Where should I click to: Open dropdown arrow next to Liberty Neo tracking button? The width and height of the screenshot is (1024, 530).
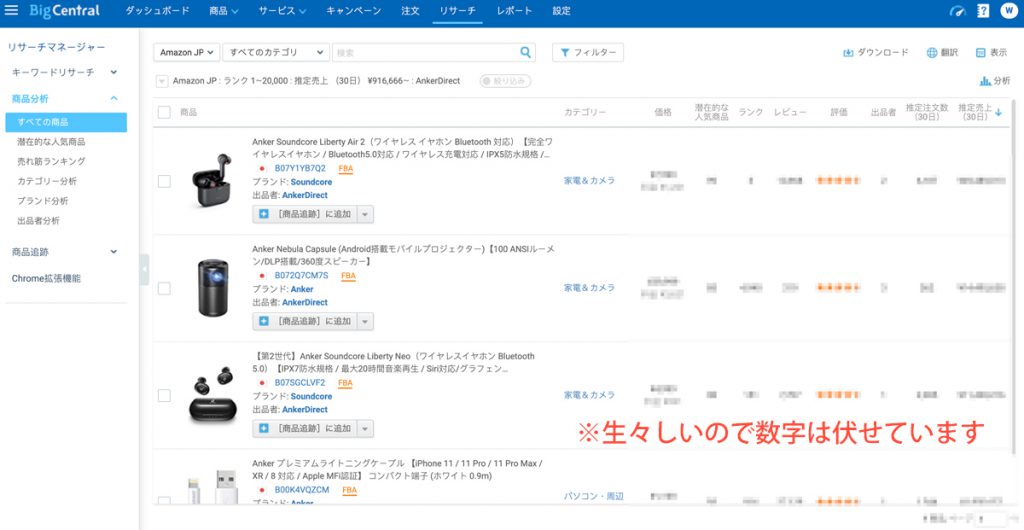pos(366,428)
